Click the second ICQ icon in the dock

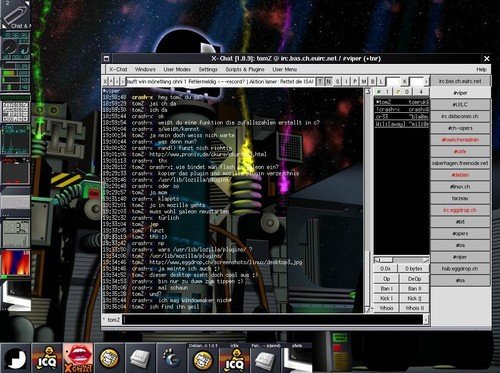coord(234,358)
